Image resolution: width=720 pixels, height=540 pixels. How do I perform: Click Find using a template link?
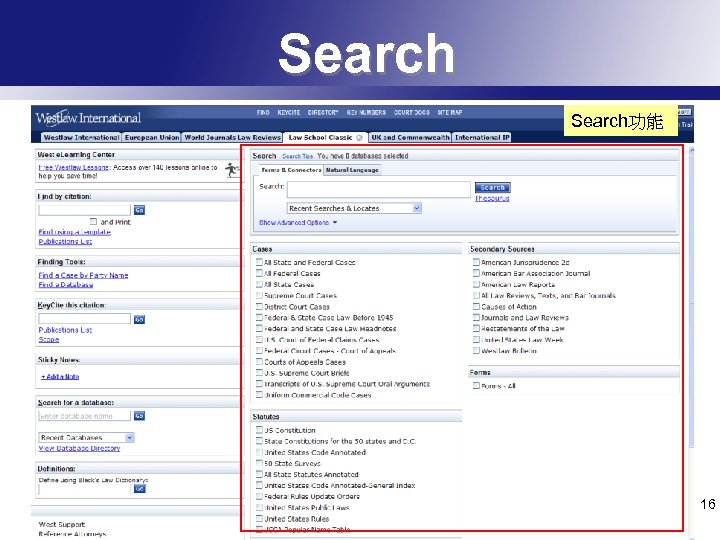74,232
